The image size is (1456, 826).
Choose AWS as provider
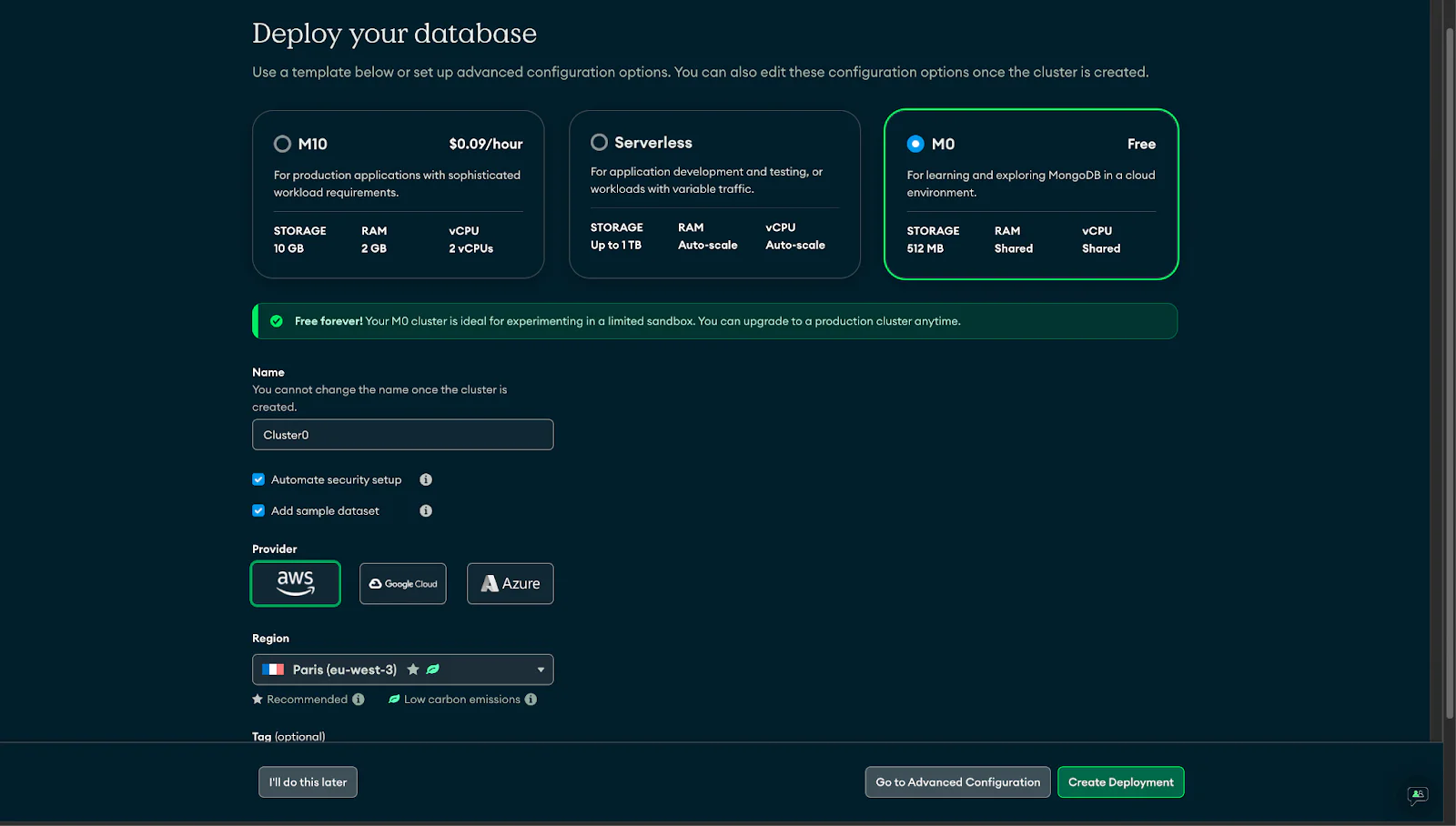click(296, 583)
